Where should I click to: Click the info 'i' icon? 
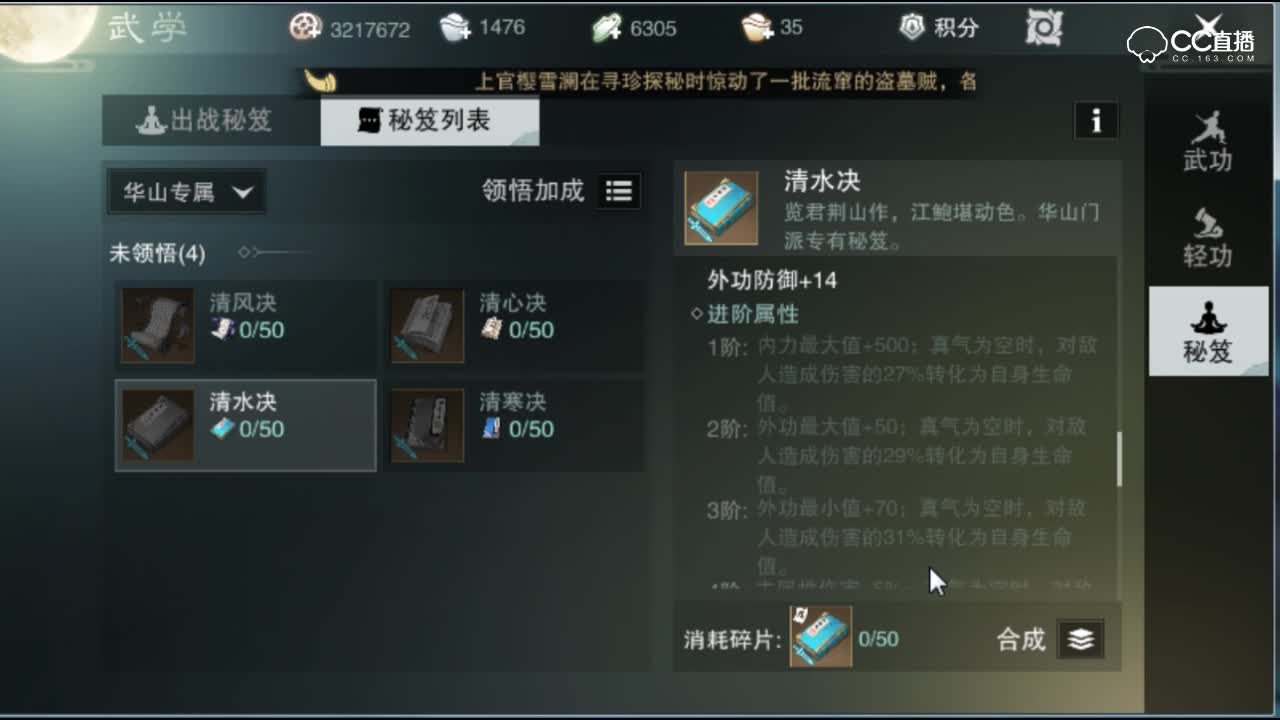point(1096,121)
